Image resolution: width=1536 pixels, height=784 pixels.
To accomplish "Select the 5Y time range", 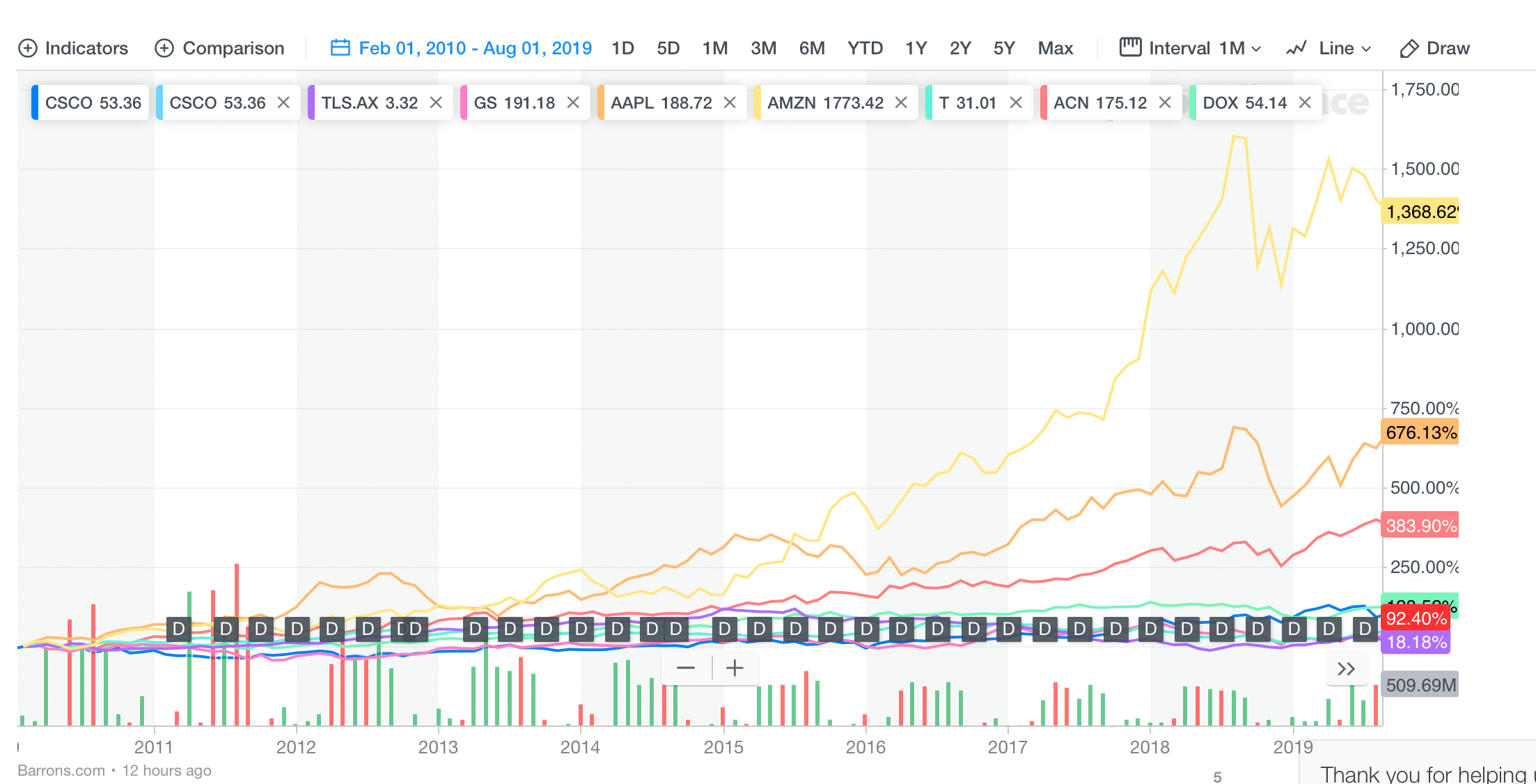I will tap(1004, 48).
